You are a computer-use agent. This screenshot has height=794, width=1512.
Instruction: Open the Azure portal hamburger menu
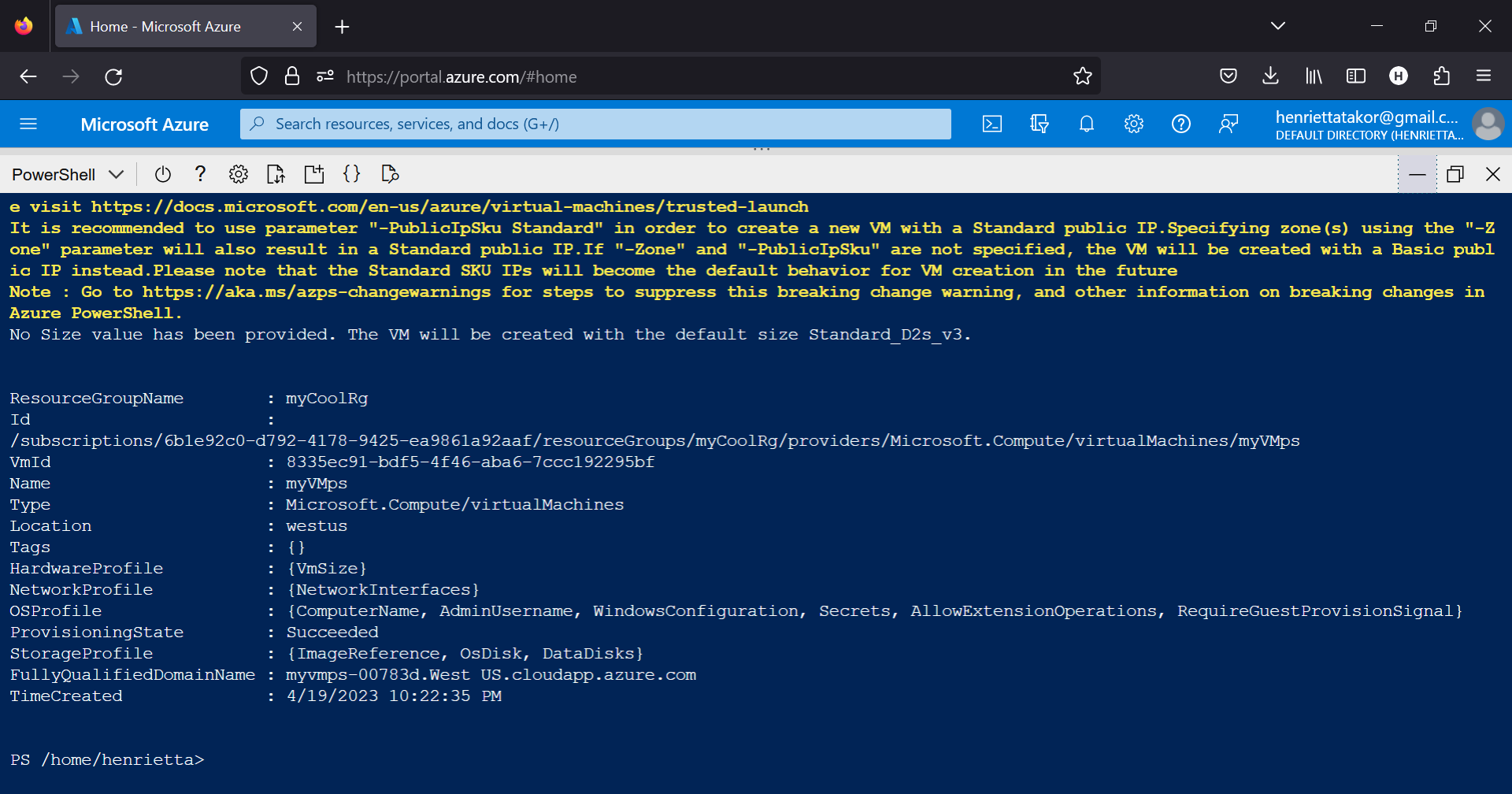click(28, 124)
